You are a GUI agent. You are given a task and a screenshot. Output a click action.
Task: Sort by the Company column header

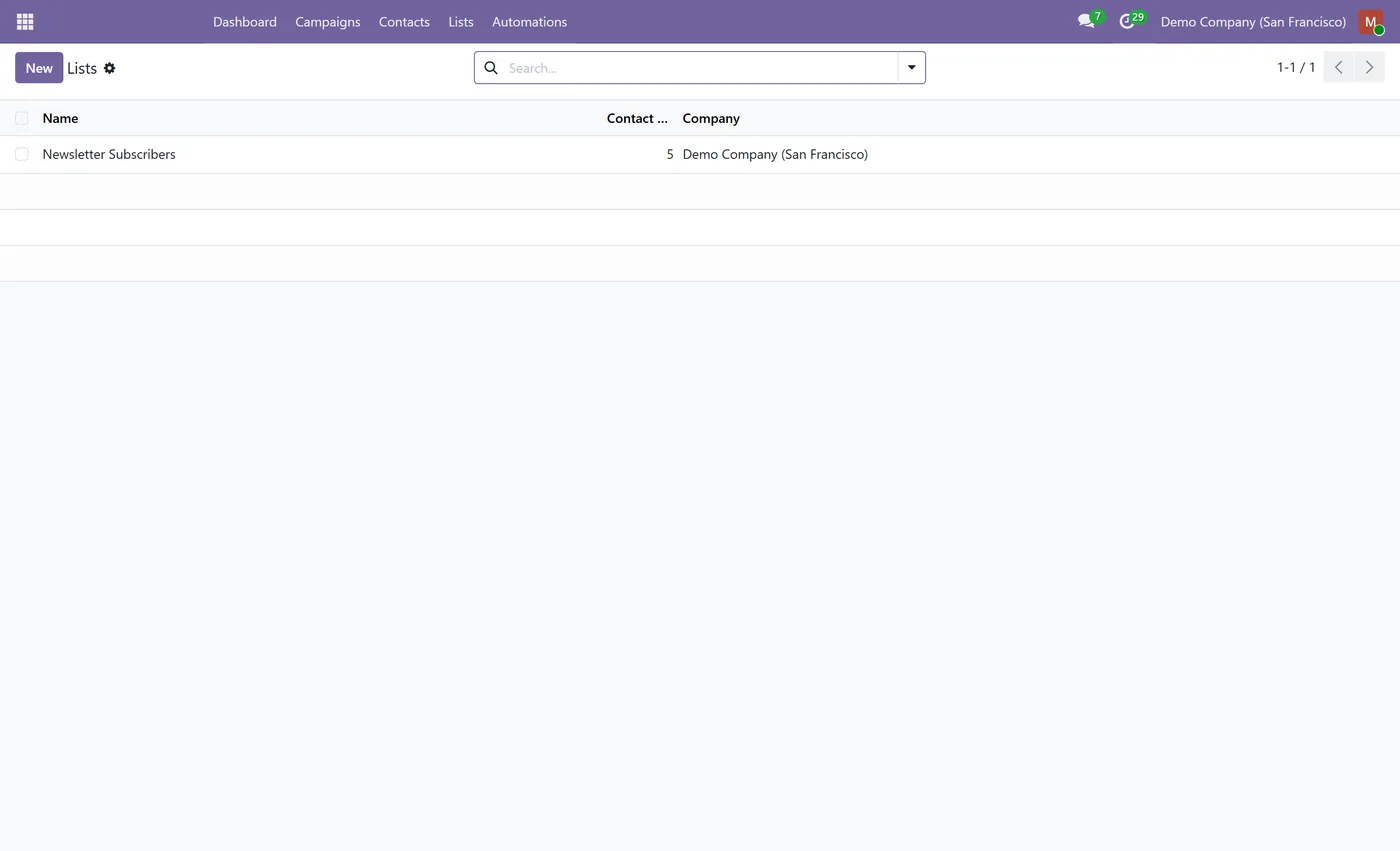pos(711,118)
